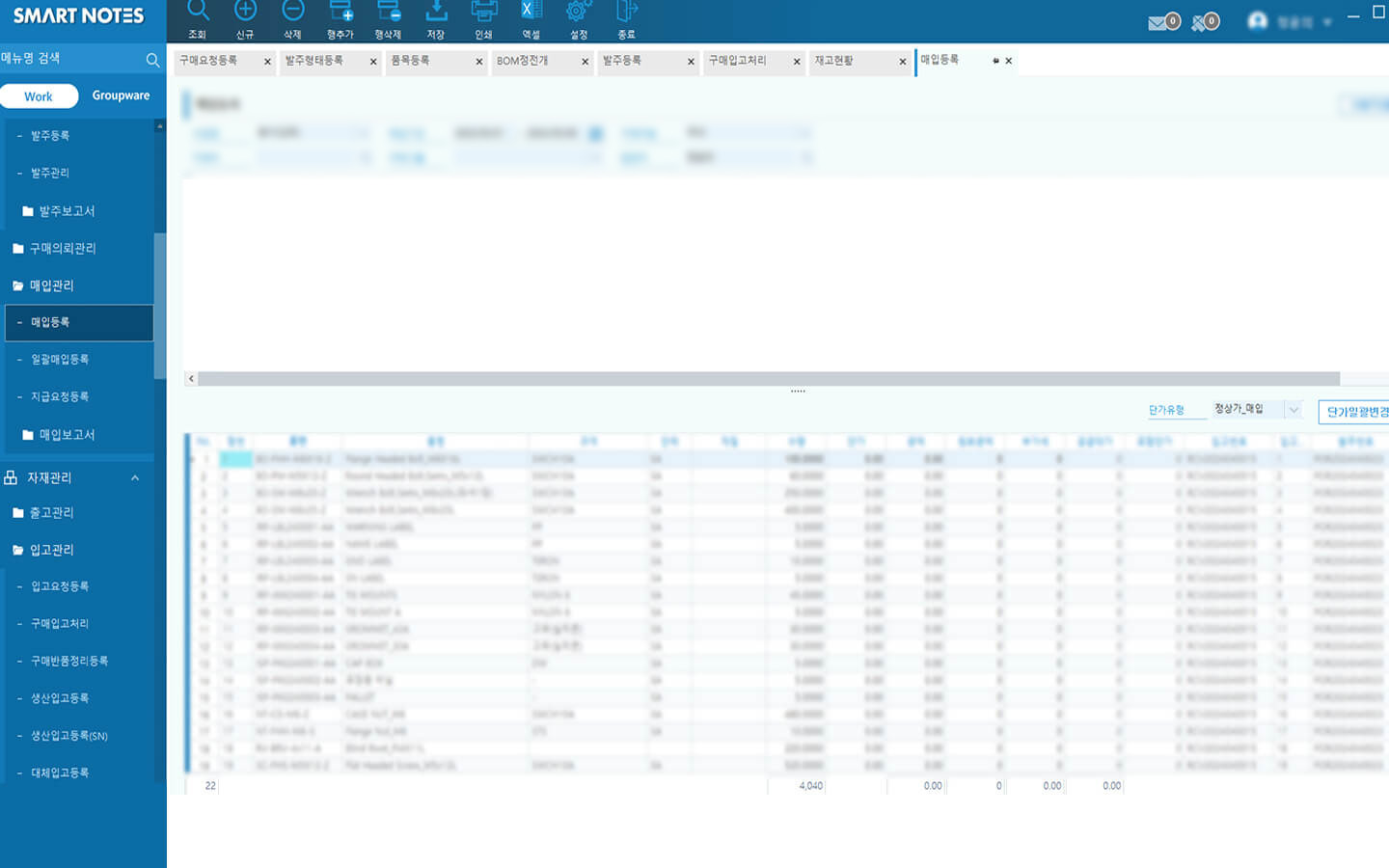Image resolution: width=1389 pixels, height=868 pixels.
Task: Click the horizontal scrollbar left arrow
Action: tap(191, 379)
